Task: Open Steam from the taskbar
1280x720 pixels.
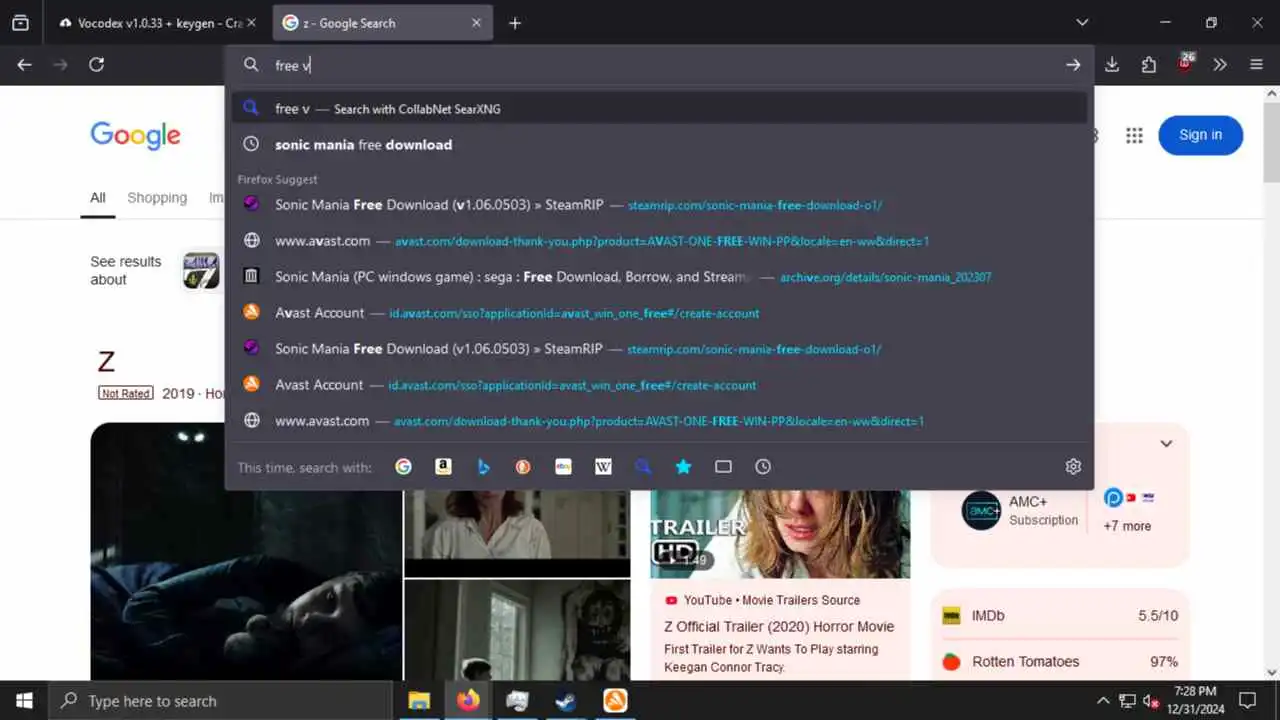Action: [566, 701]
